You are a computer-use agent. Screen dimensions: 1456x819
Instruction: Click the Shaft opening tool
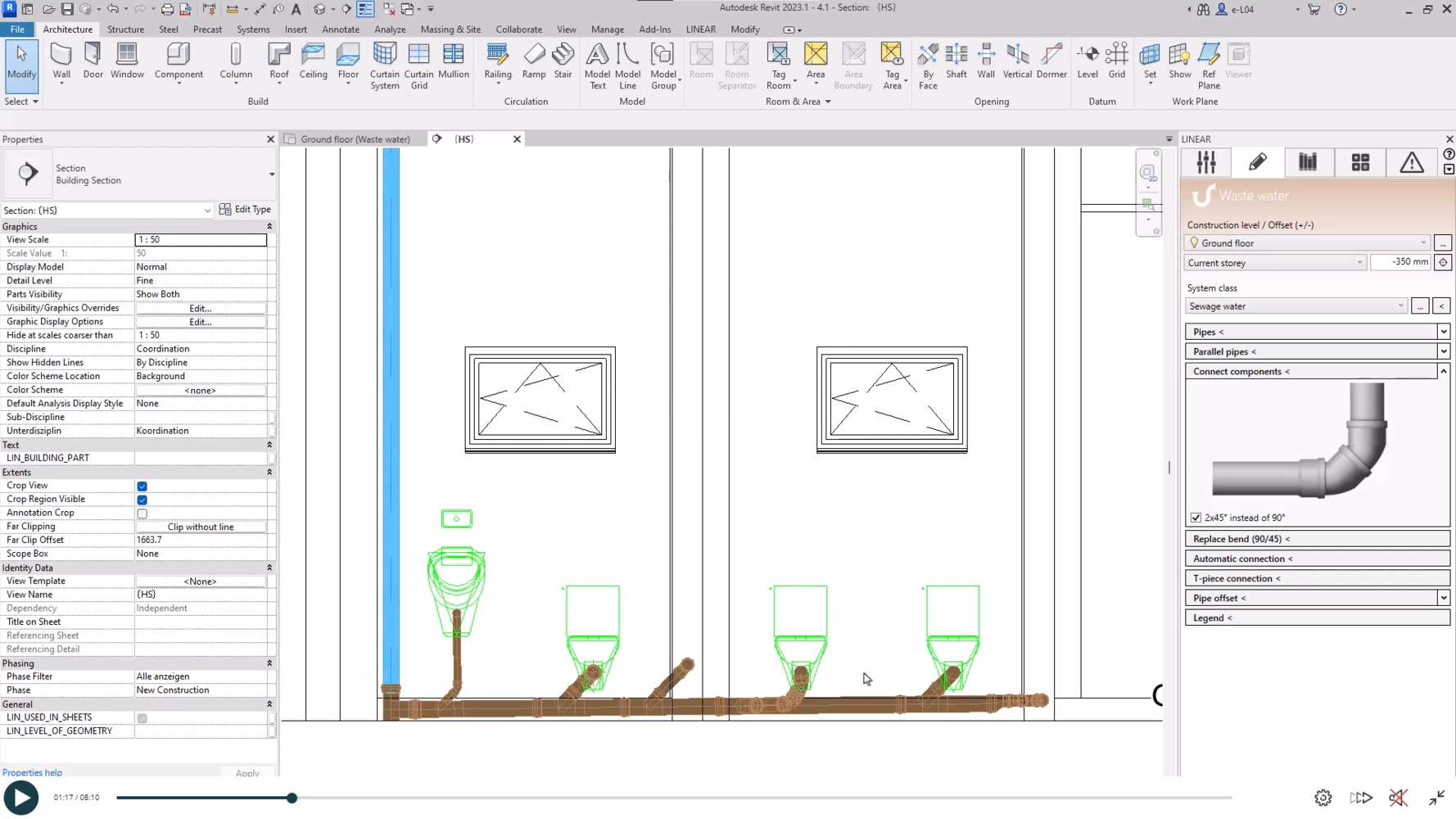(956, 61)
